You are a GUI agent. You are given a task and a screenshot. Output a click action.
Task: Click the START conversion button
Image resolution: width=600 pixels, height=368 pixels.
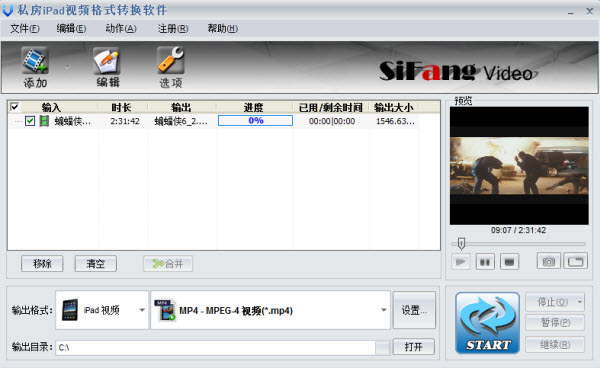(x=488, y=323)
